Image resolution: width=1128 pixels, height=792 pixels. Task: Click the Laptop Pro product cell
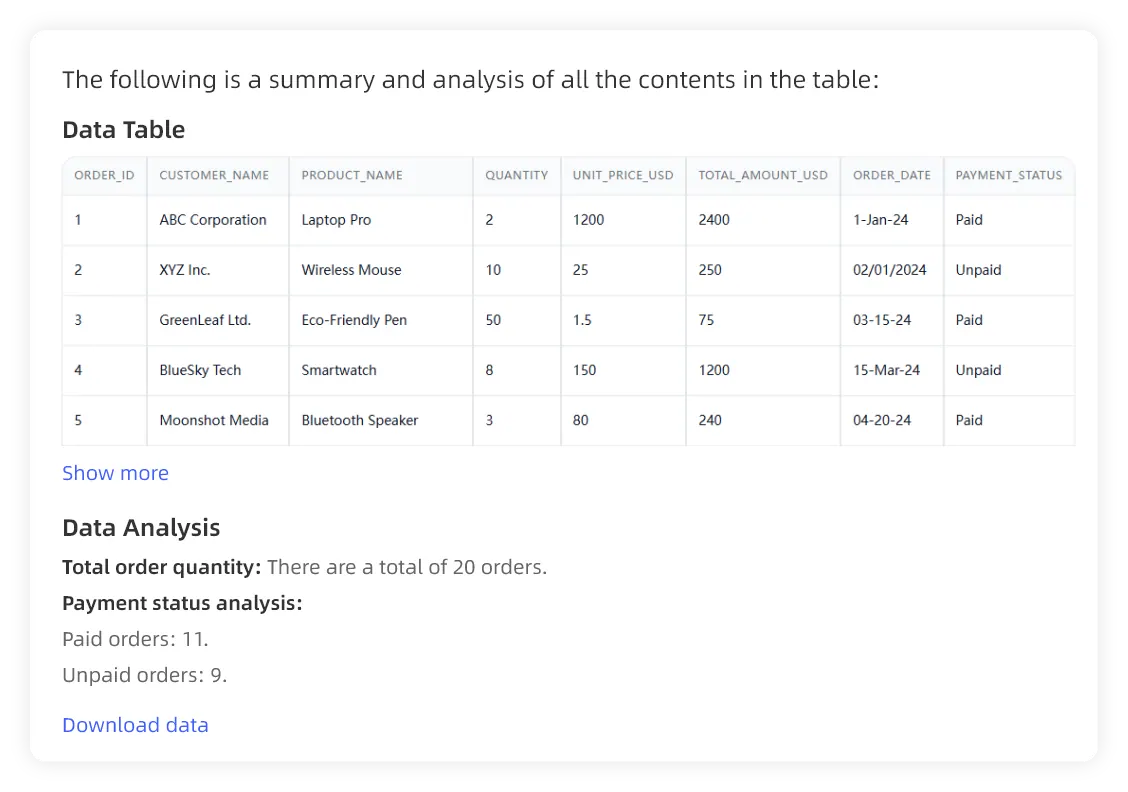pyautogui.click(x=336, y=220)
